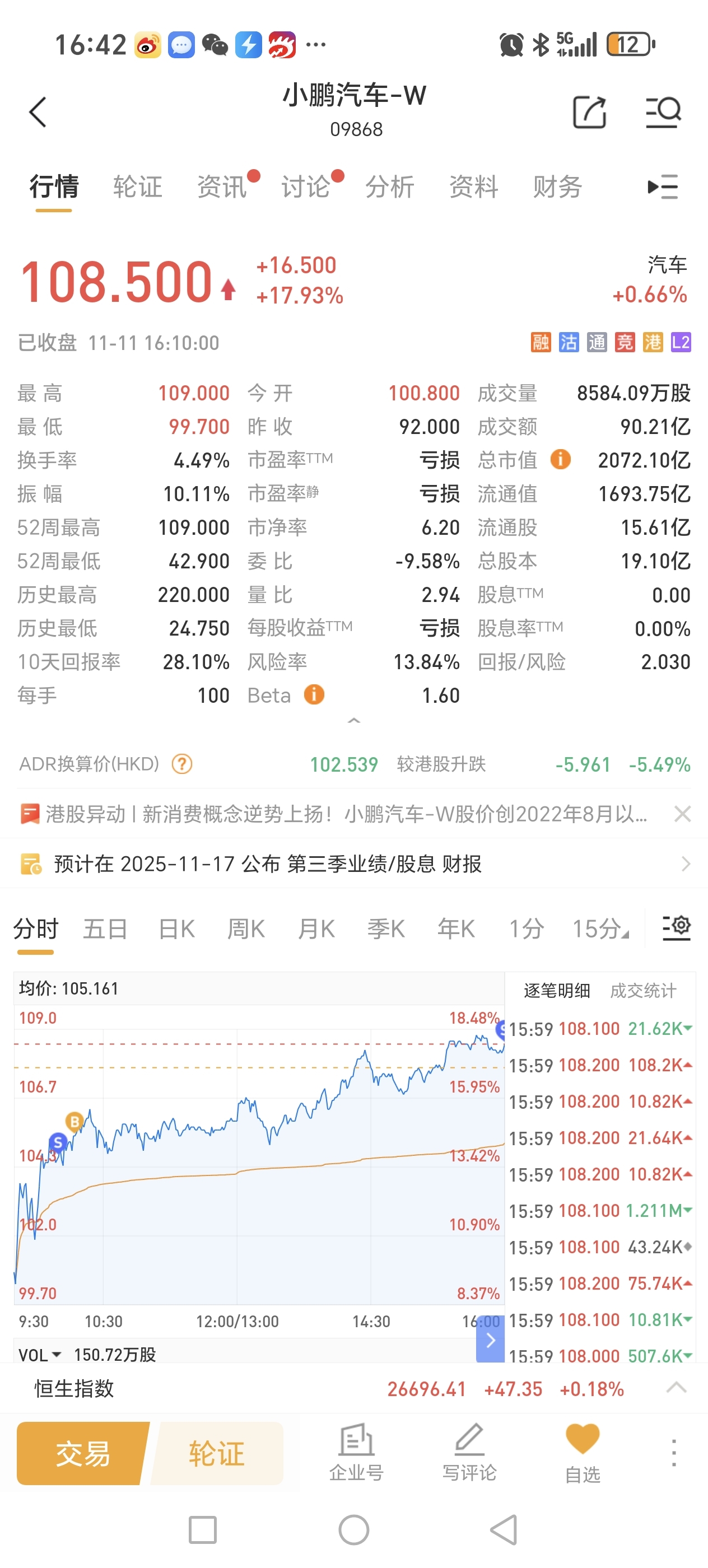
Task: Dismiss the 港股异动 news banner
Action: 682,814
